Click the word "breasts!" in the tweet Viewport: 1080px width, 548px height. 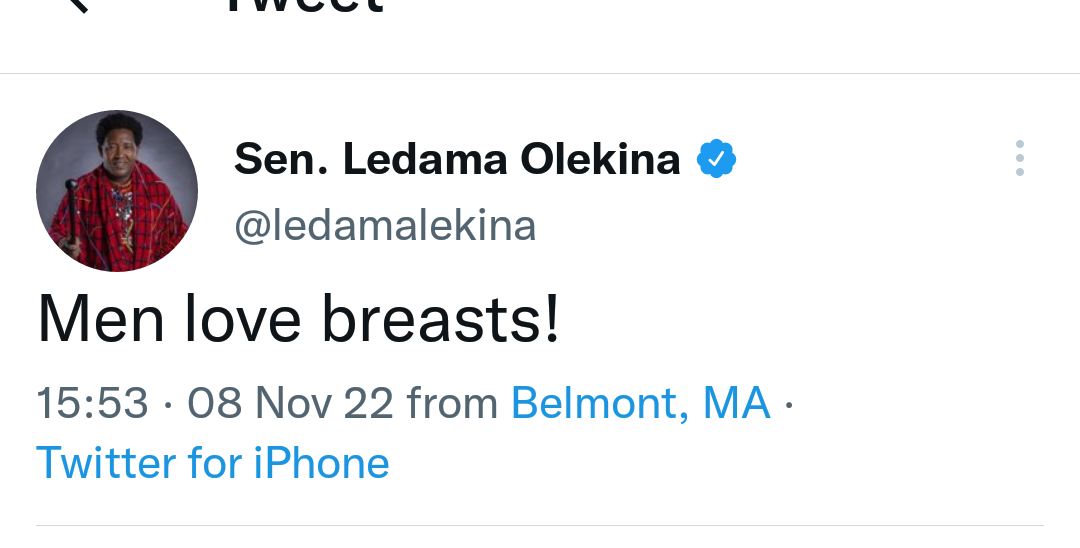[x=441, y=321]
